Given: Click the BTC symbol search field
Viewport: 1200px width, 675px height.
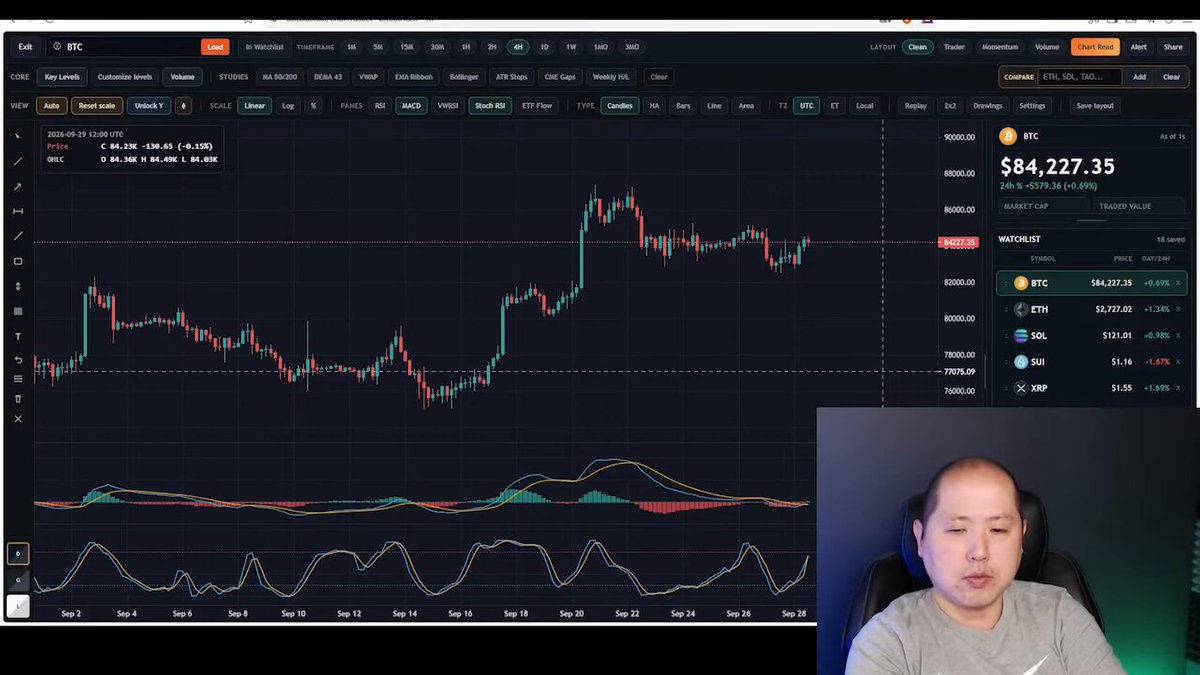Looking at the screenshot, I should point(123,47).
